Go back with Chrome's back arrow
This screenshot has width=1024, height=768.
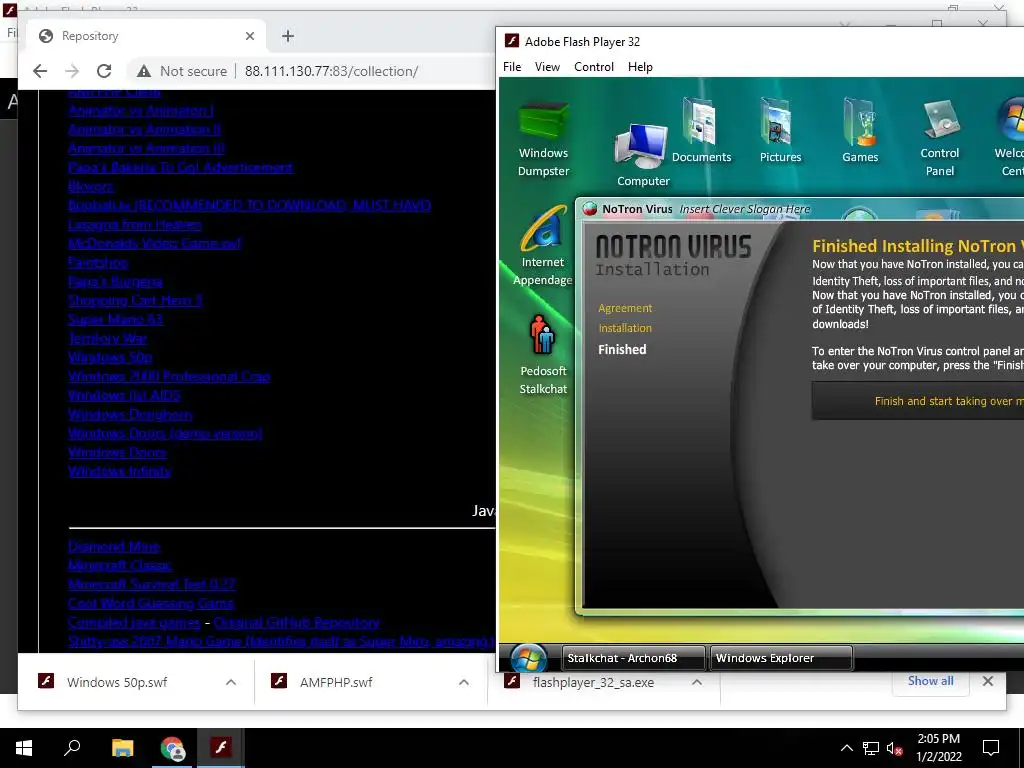[40, 71]
